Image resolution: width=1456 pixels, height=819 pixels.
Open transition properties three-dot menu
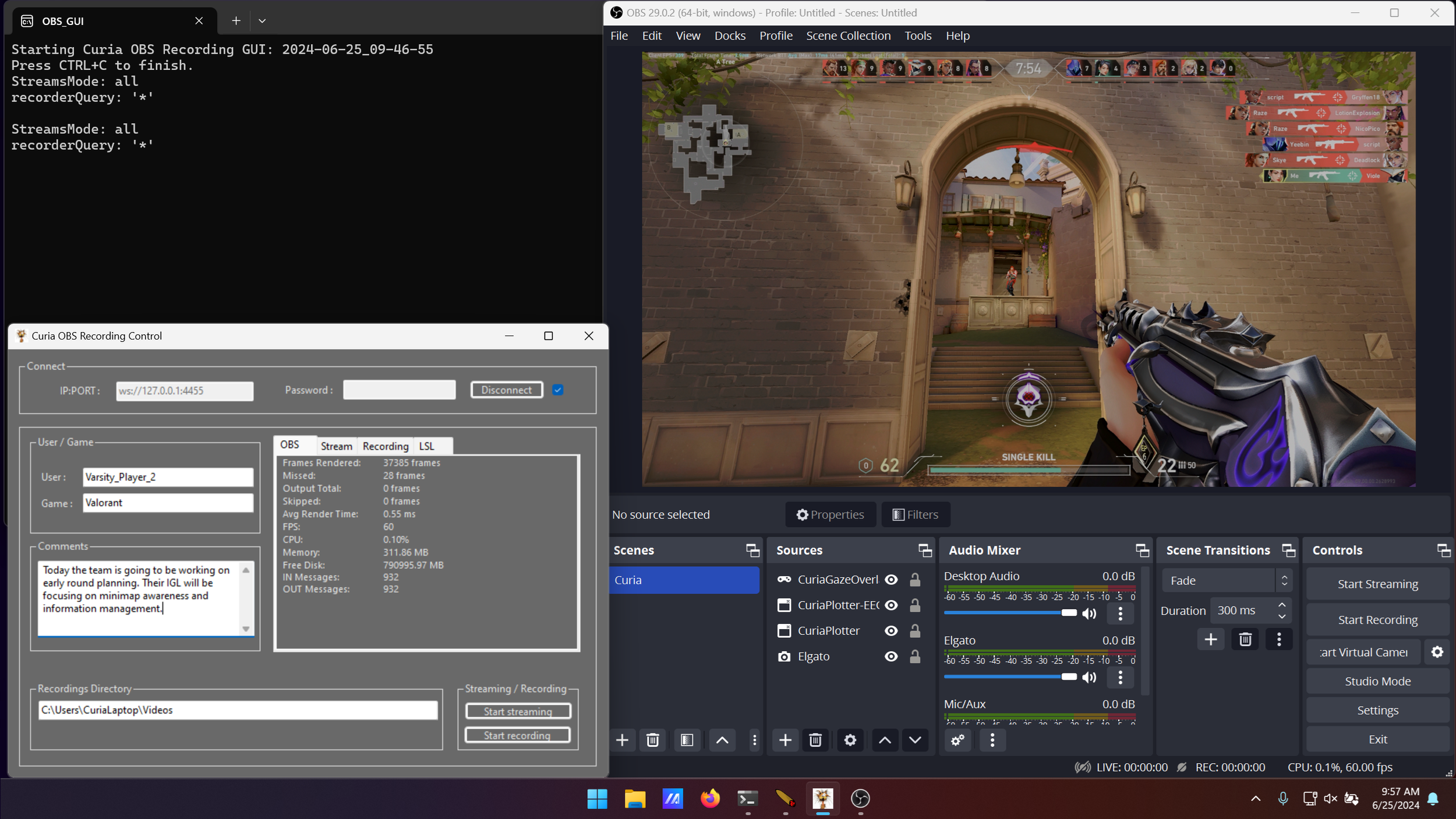pos(1279,639)
